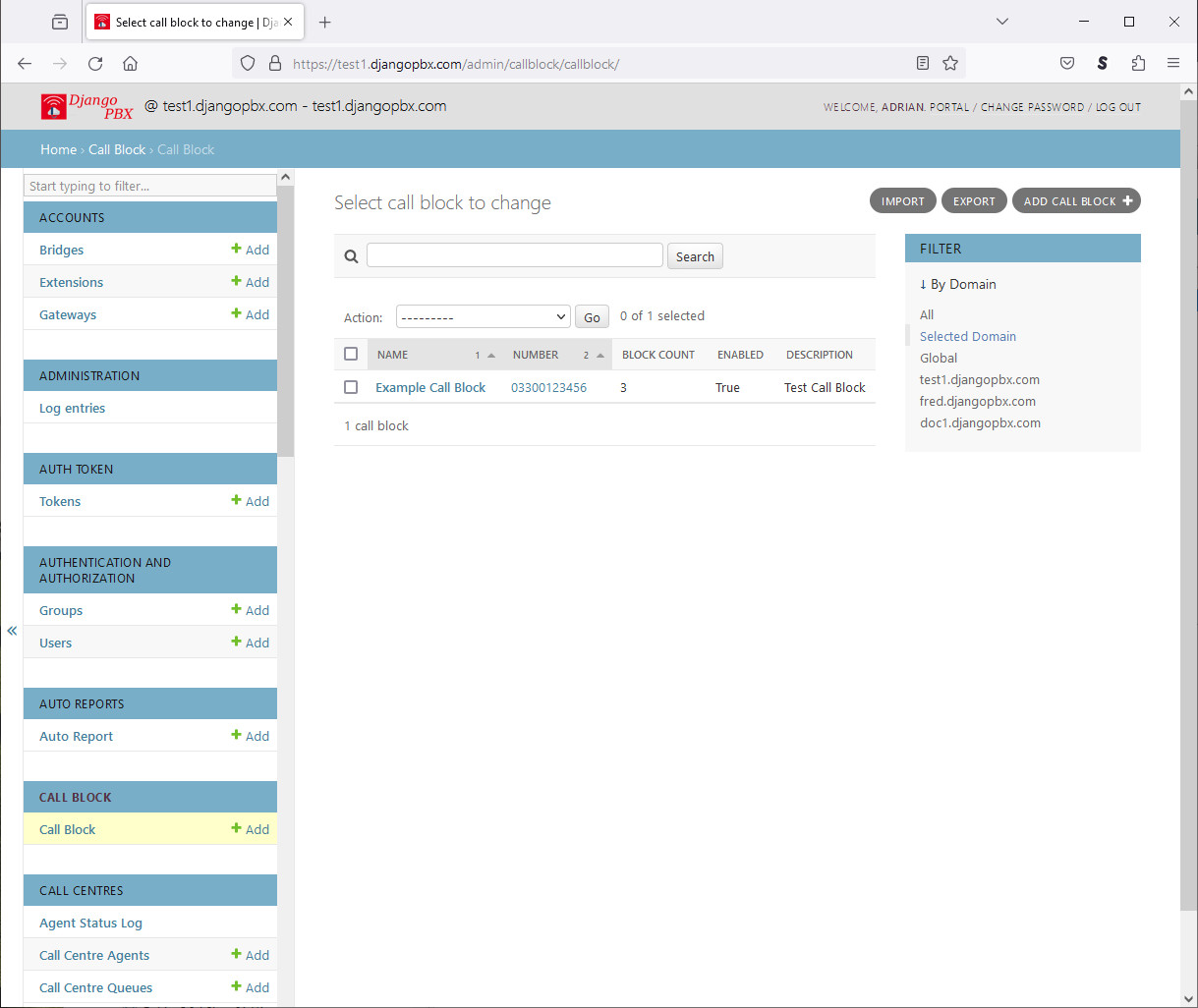
Task: Click the search magnifier icon
Action: coord(351,256)
